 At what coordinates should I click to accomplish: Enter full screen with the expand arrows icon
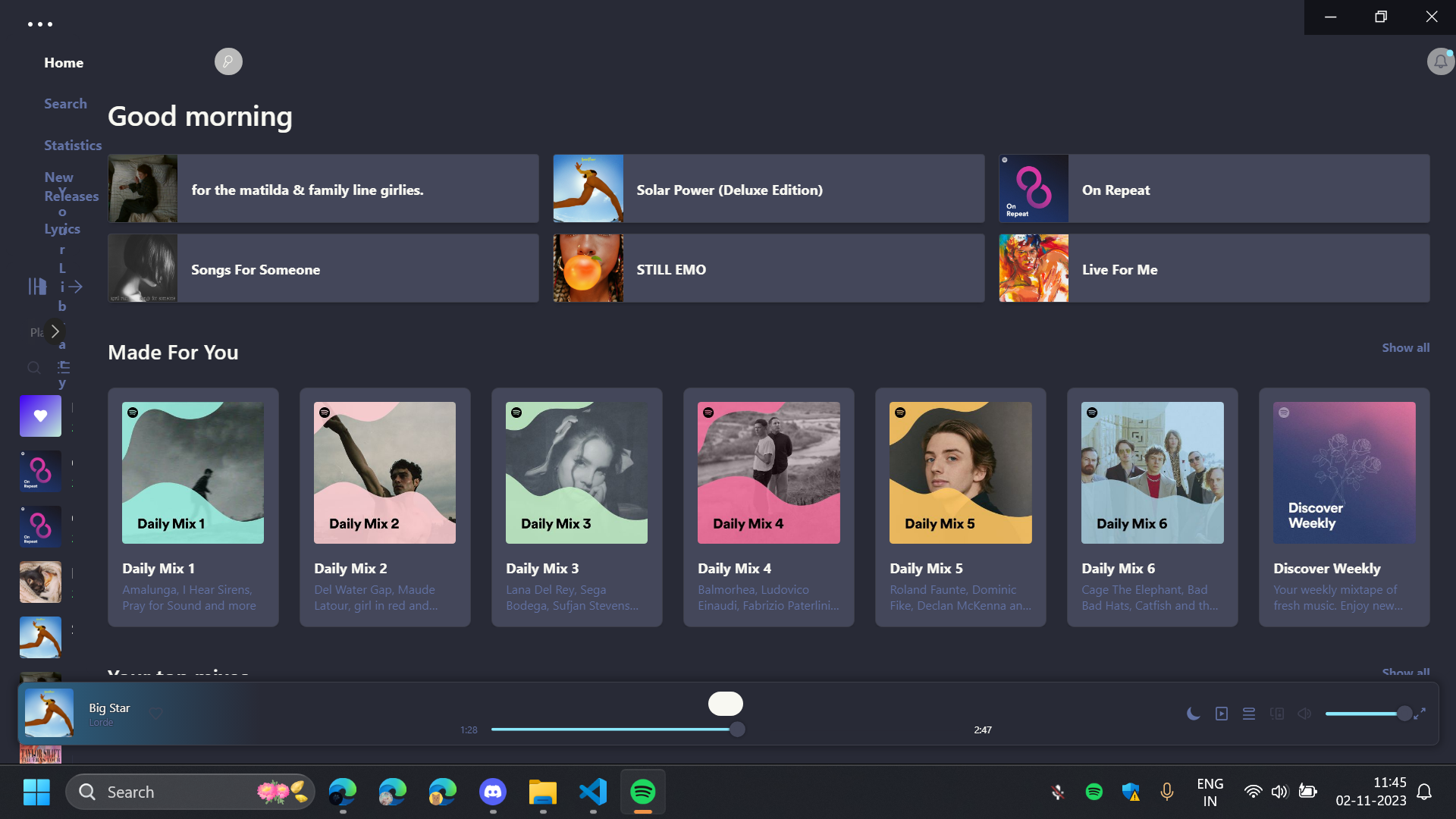pos(1420,714)
